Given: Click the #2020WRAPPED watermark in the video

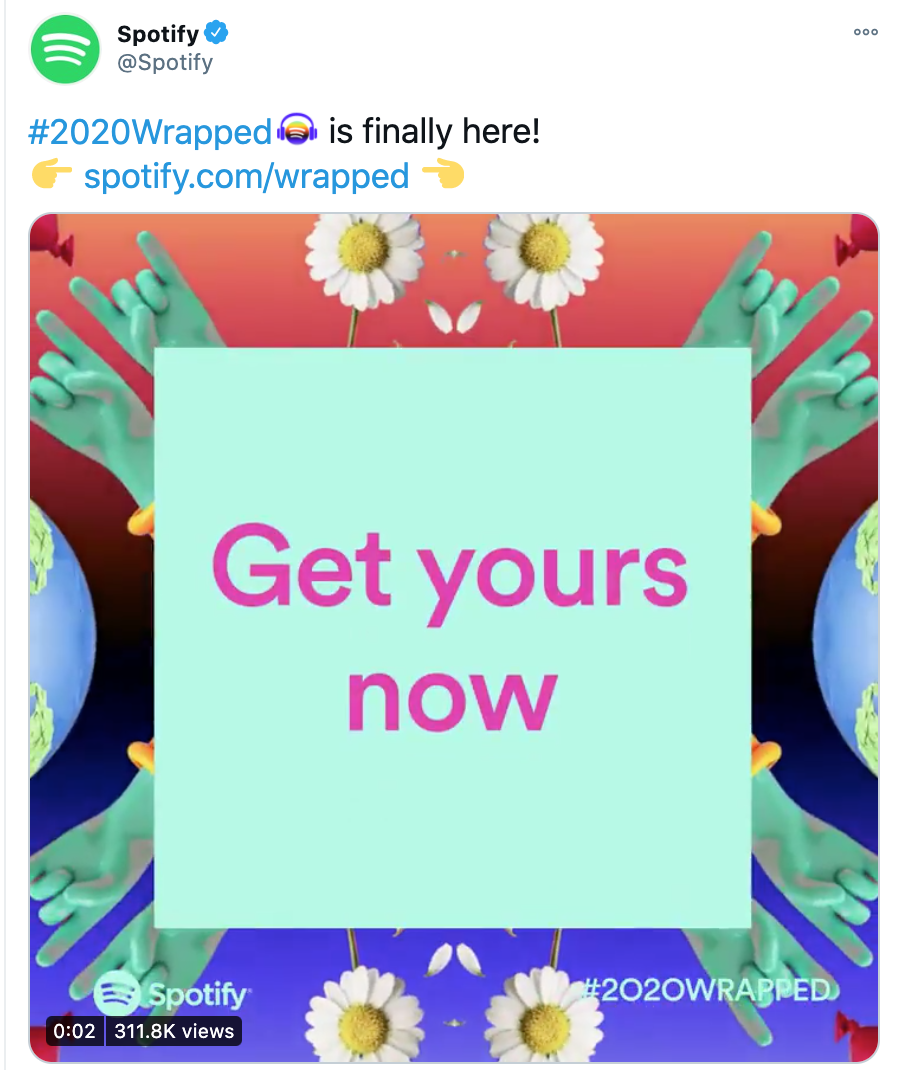Looking at the screenshot, I should point(706,990).
